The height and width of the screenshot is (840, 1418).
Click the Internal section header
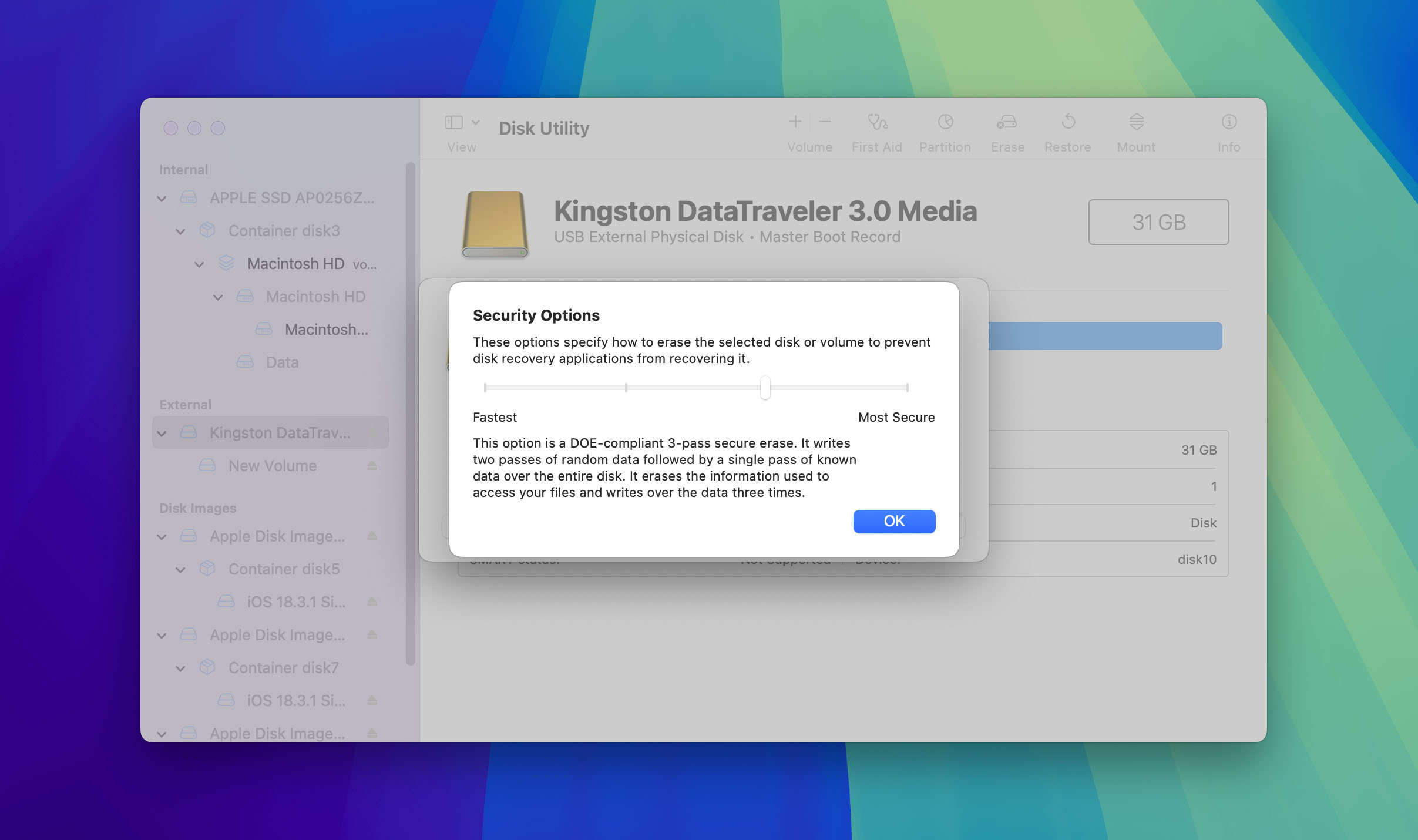point(183,170)
